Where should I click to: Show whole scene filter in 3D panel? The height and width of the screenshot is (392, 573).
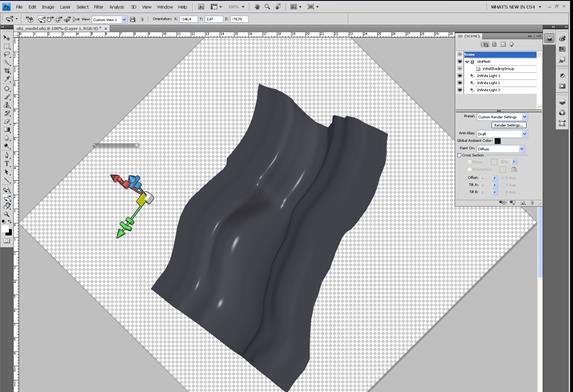(x=485, y=44)
